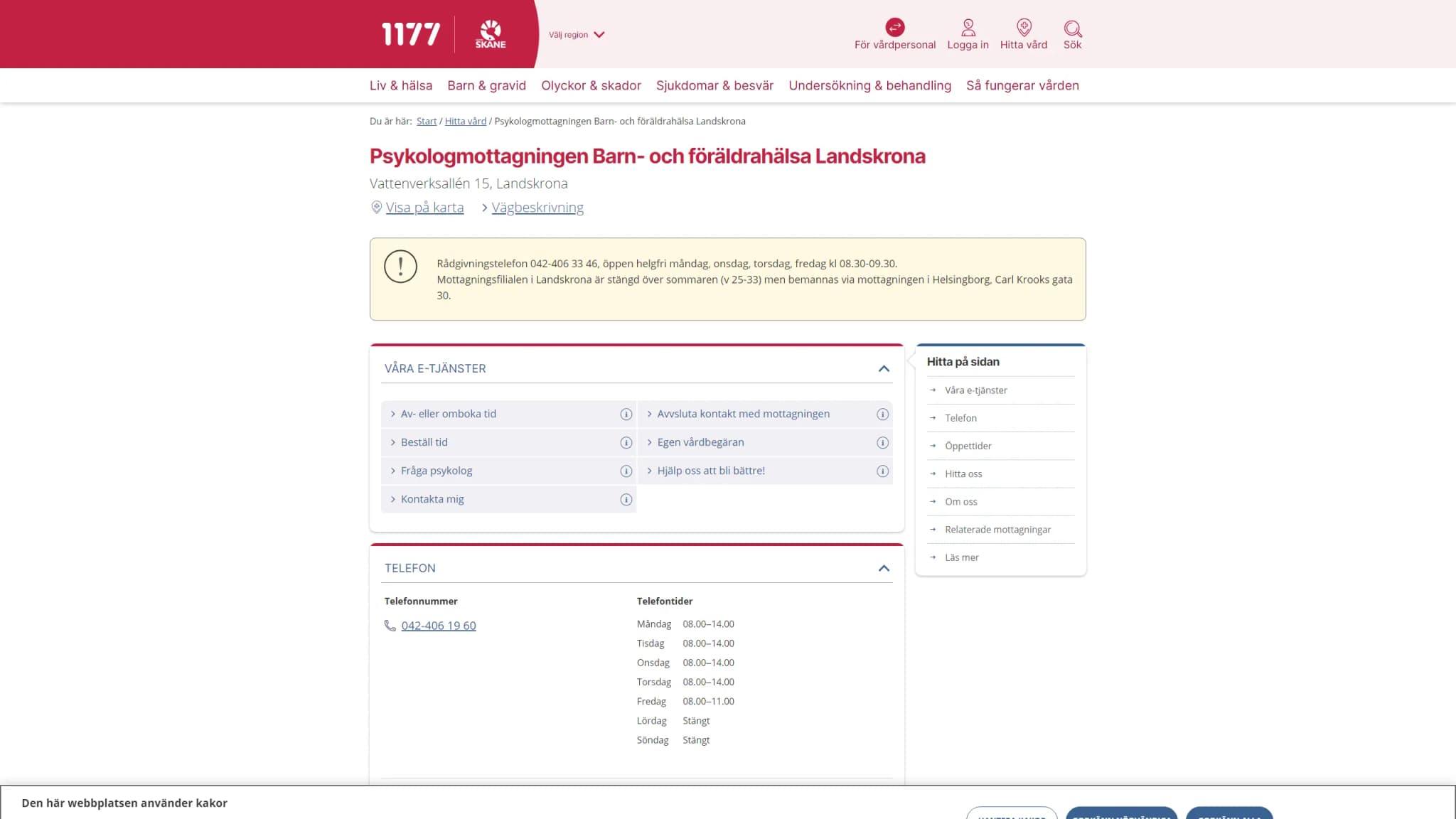Jump to Hitta oss in sidebar

click(x=963, y=473)
